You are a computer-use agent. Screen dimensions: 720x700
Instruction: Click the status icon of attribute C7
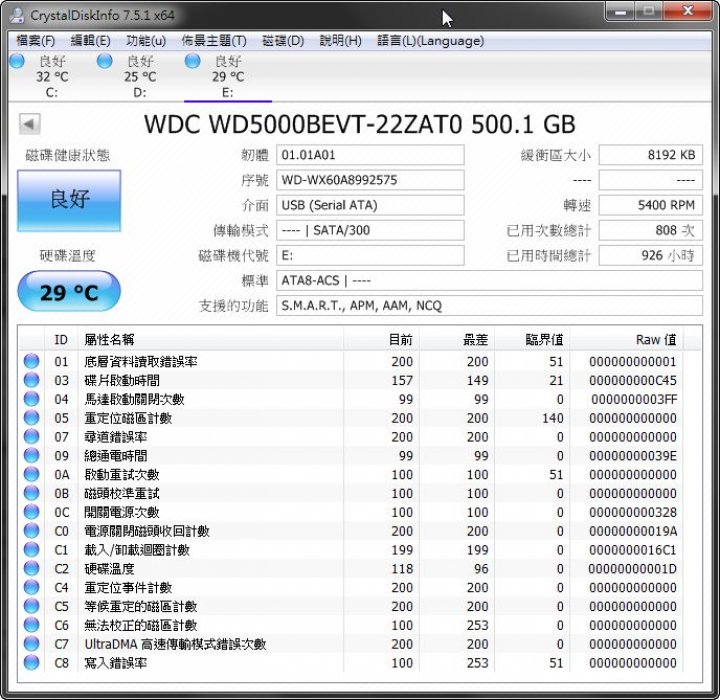(x=31, y=644)
